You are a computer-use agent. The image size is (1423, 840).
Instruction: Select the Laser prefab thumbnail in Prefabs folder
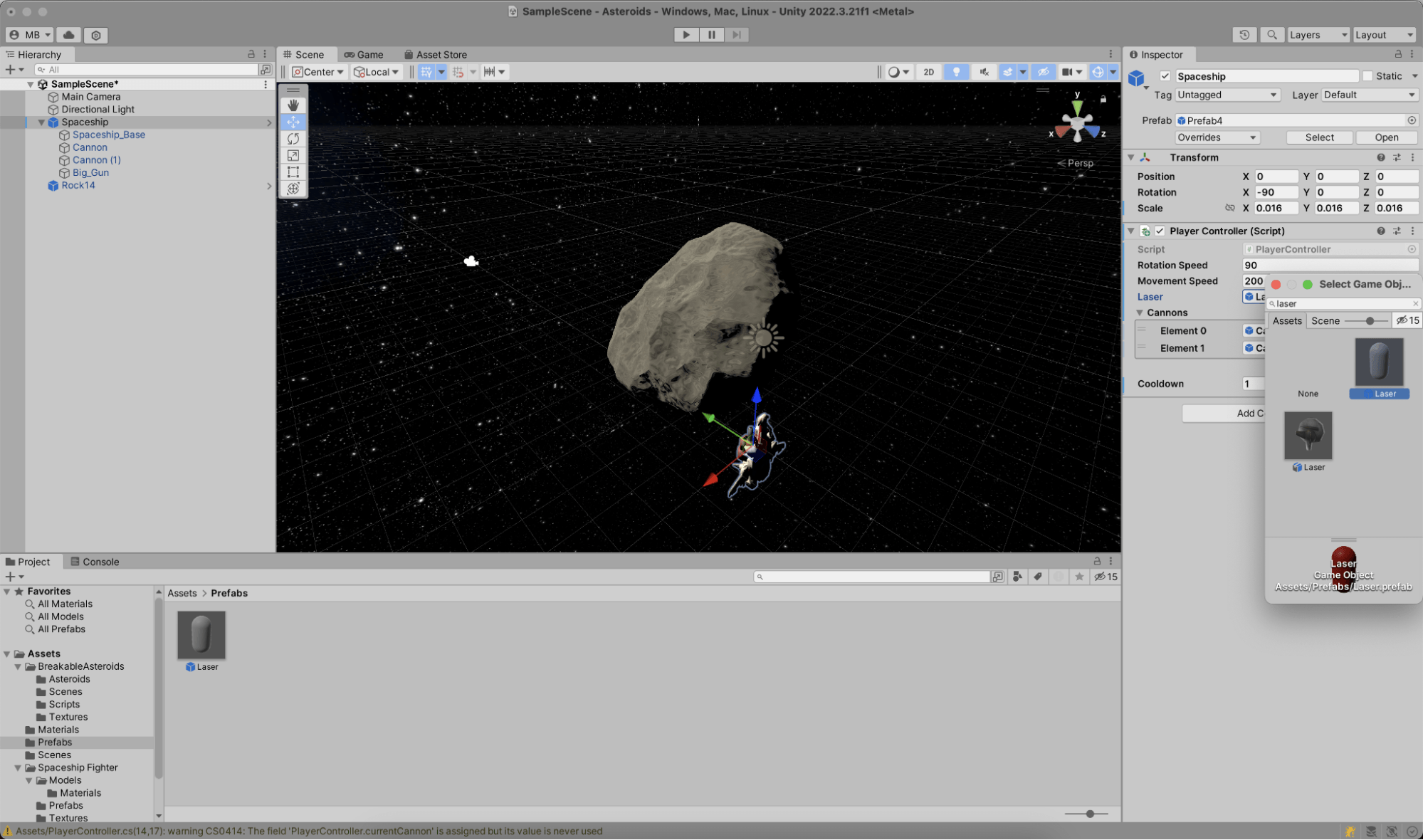[x=201, y=634]
